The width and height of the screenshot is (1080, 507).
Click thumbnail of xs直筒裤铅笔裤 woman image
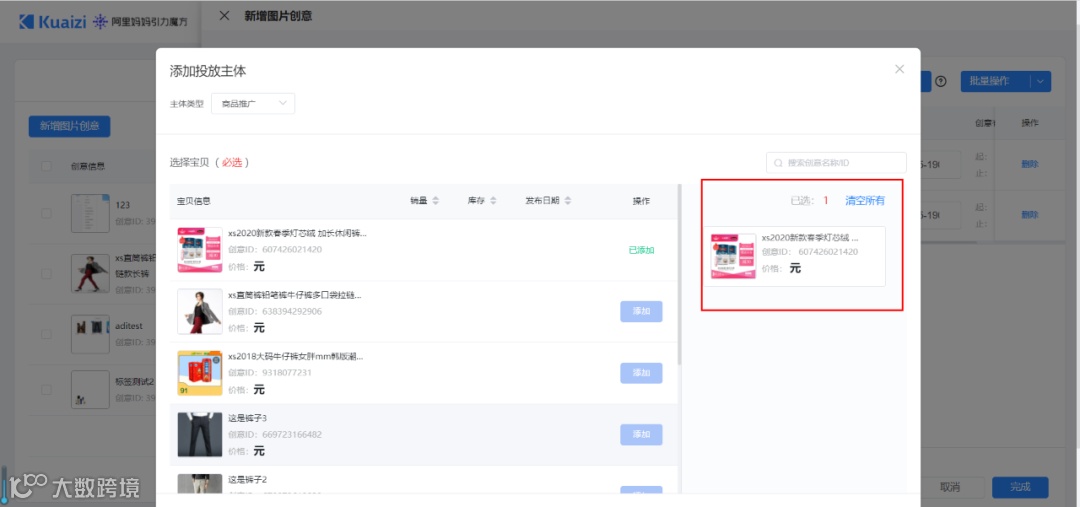pyautogui.click(x=200, y=311)
